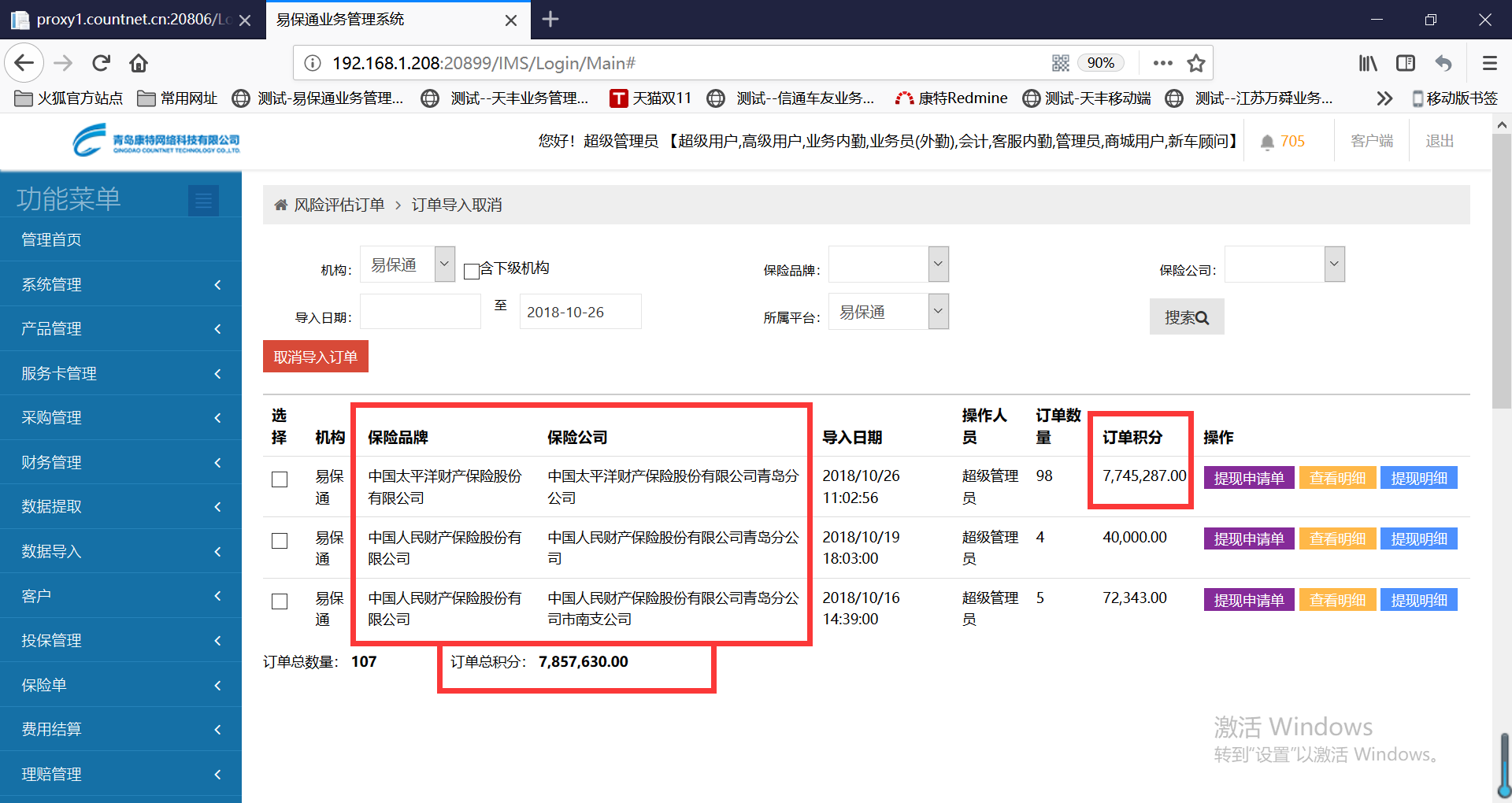Open the 常用网址 bookmark folder
The width and height of the screenshot is (1512, 803).
click(177, 98)
